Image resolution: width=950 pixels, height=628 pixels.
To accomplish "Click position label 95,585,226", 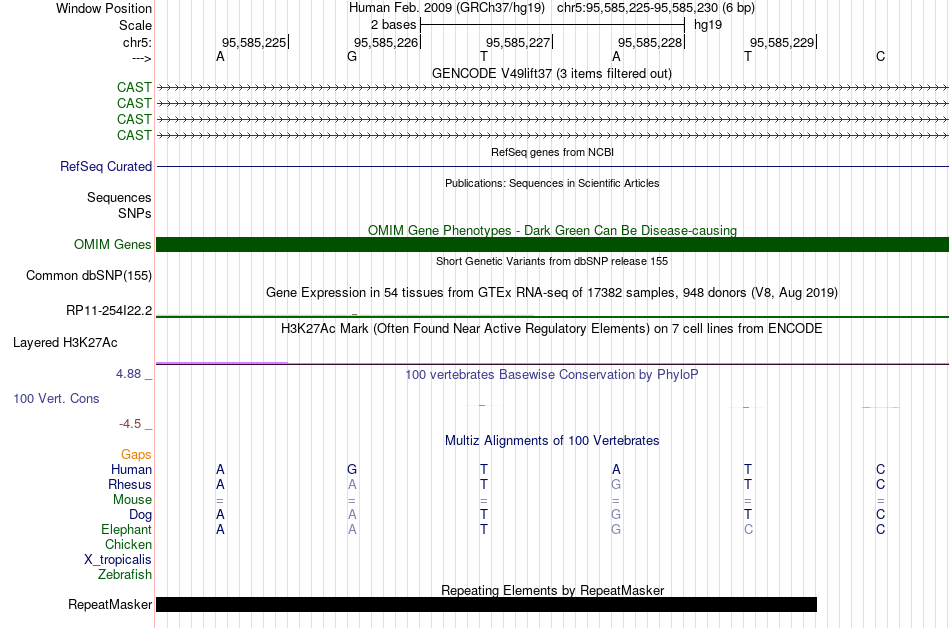I will [386, 42].
